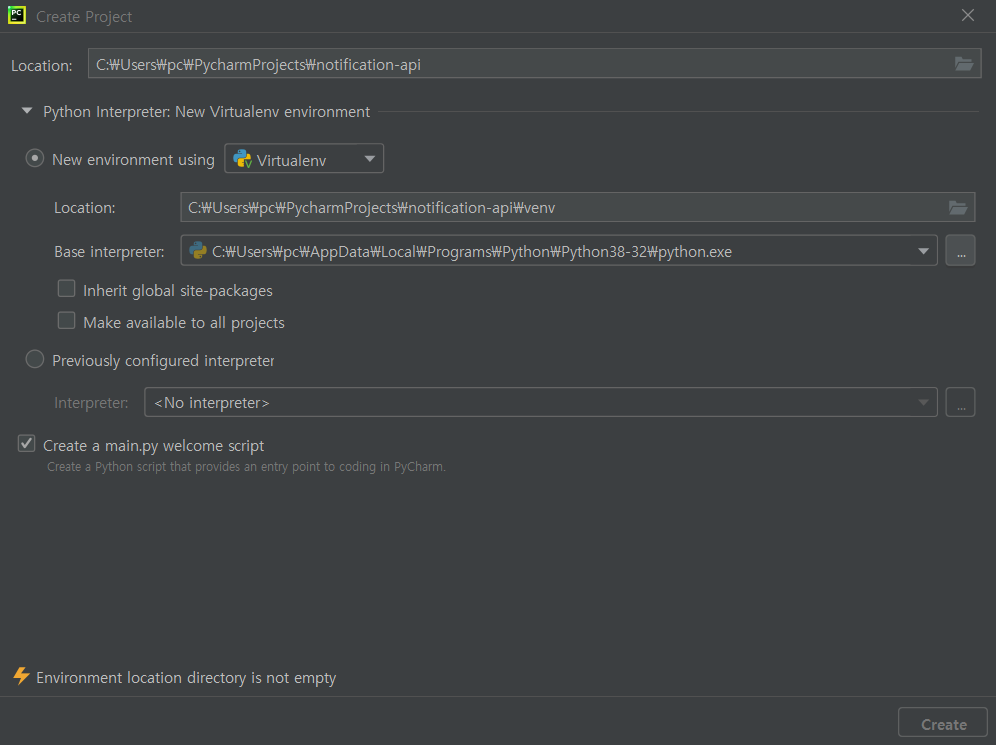996x745 pixels.
Task: Open Base interpreter dropdown arrow
Action: pyautogui.click(x=924, y=252)
